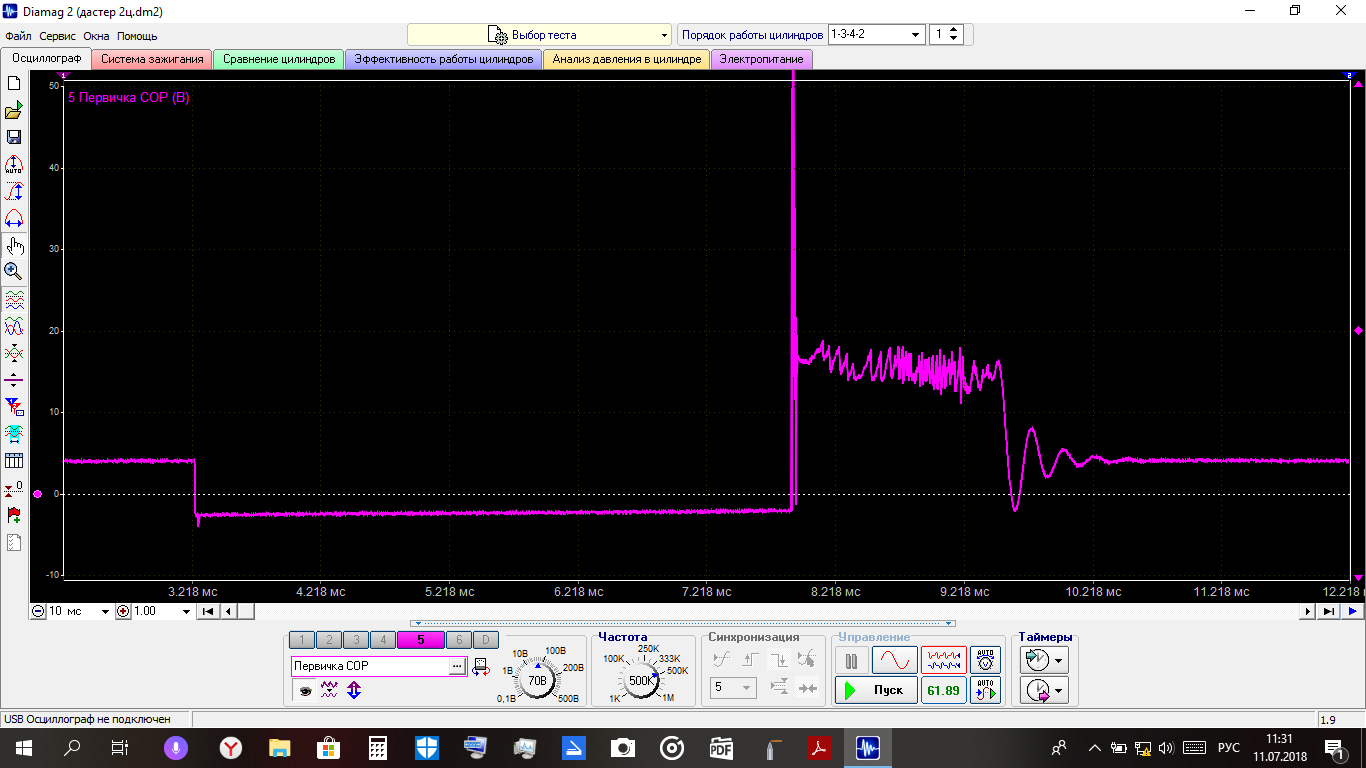Switch to Анализ давления в цилиндре tab
This screenshot has width=1366, height=768.
click(627, 59)
